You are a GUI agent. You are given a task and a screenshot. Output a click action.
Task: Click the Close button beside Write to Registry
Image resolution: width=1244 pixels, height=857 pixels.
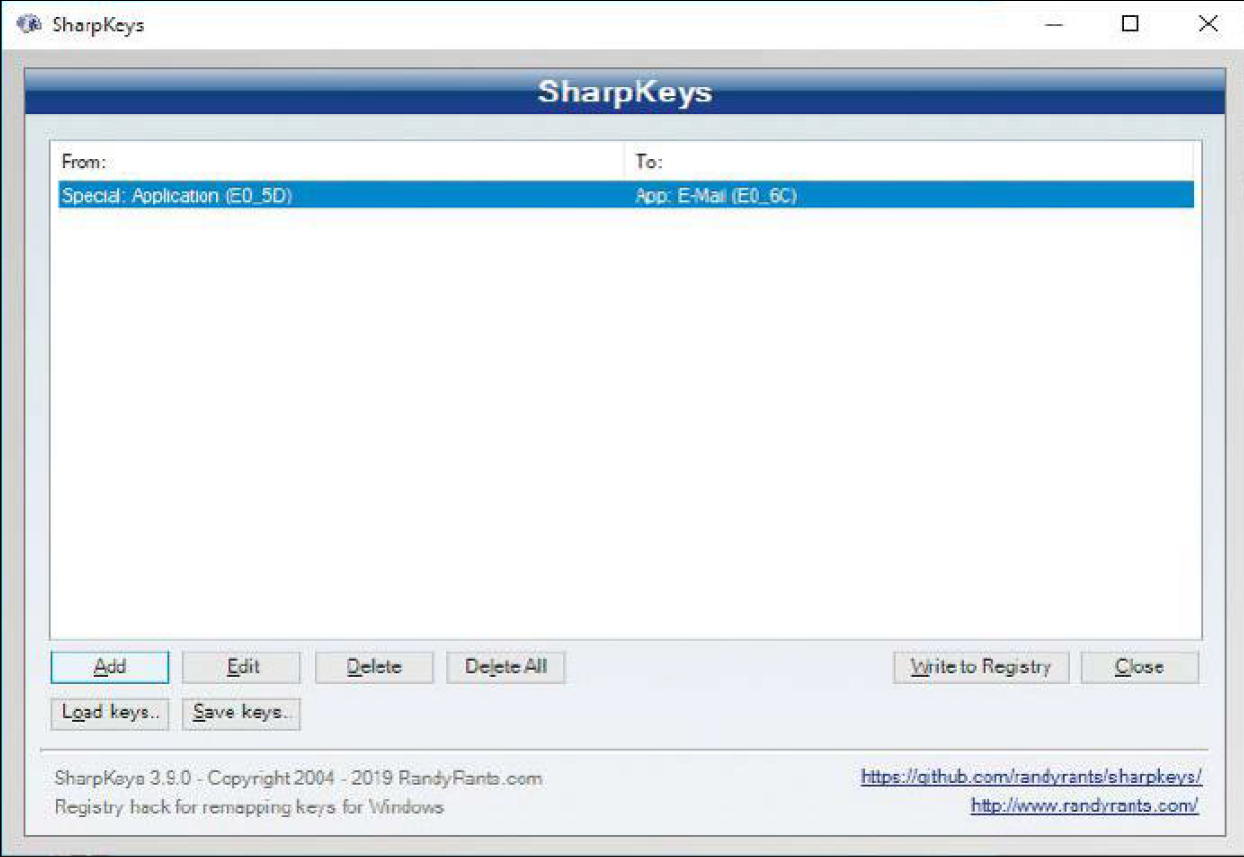coord(1139,667)
